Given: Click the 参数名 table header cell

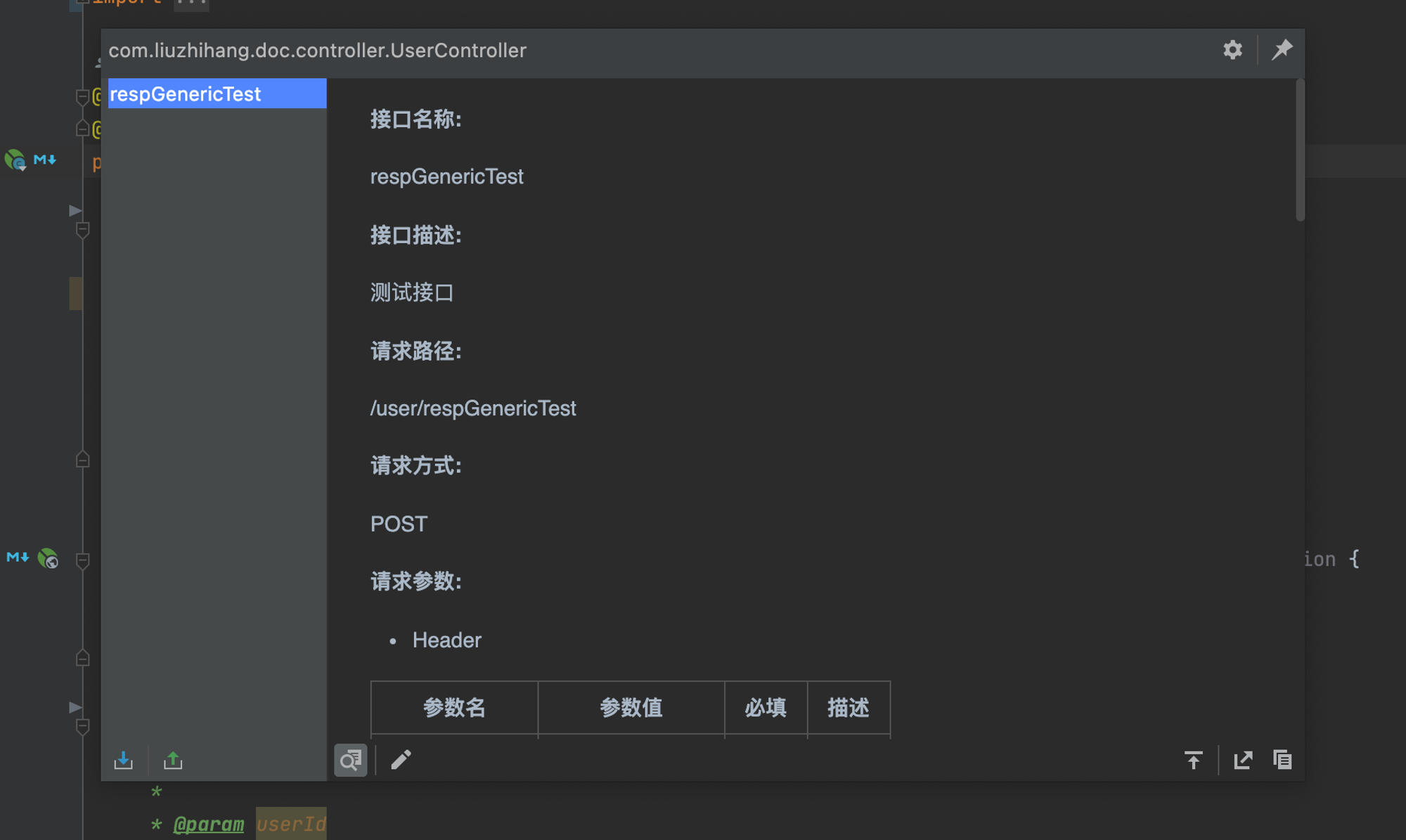Looking at the screenshot, I should click(x=454, y=708).
